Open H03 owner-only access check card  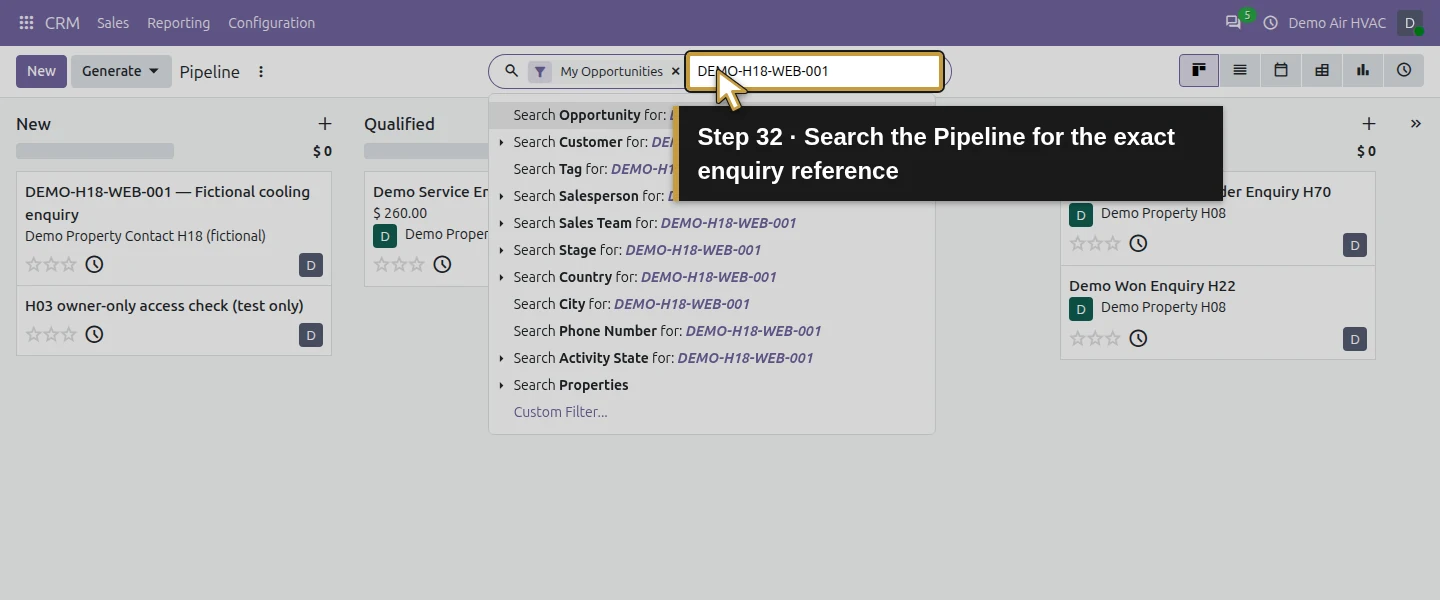pos(174,320)
